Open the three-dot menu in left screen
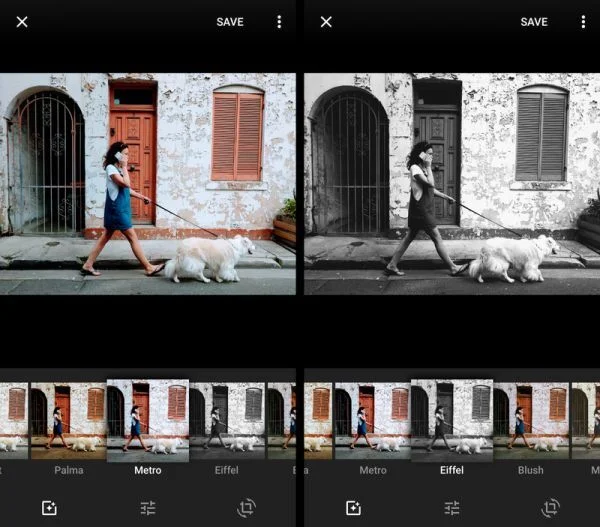 point(279,22)
